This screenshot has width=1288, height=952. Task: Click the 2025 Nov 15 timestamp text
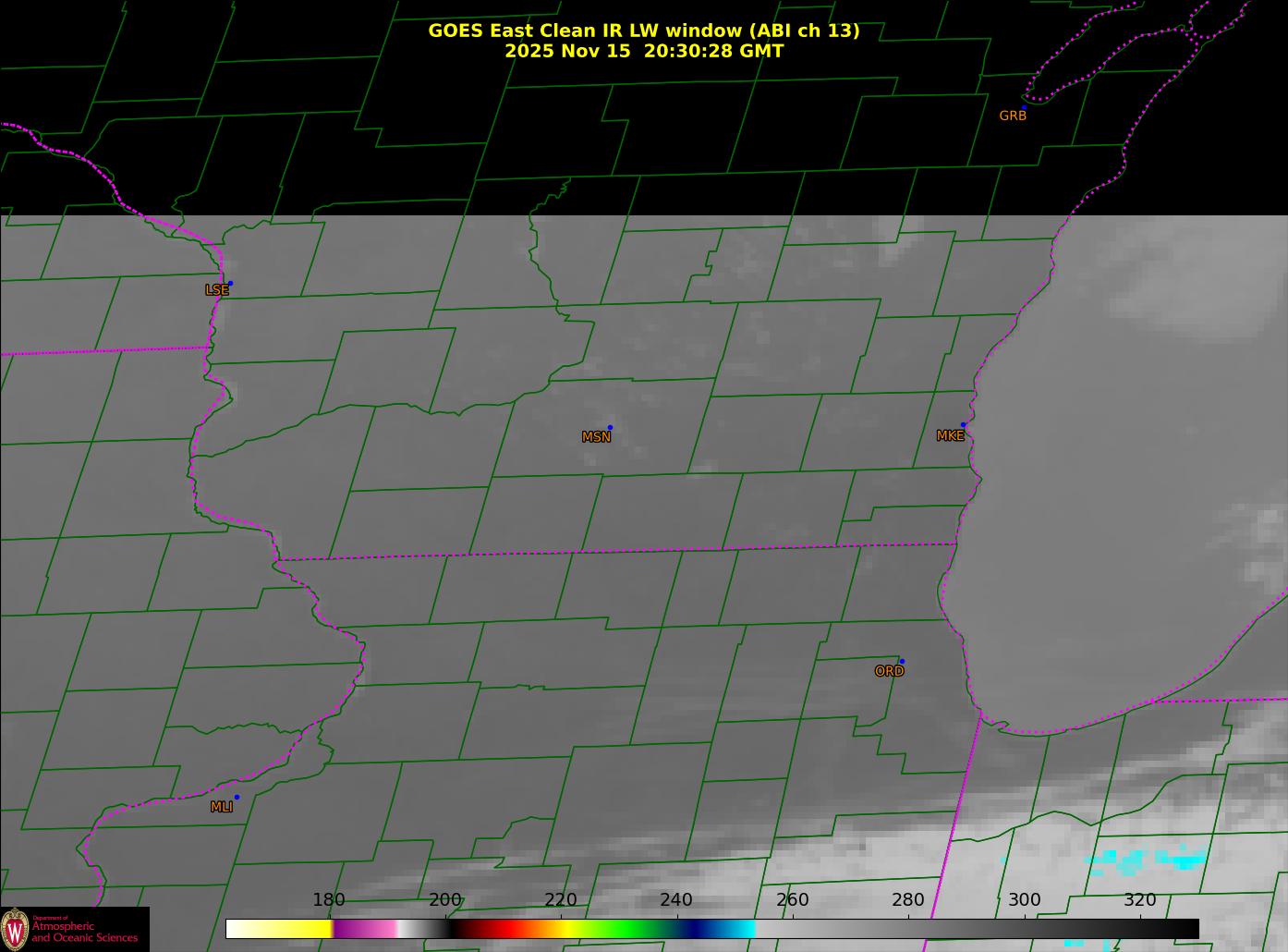643,52
